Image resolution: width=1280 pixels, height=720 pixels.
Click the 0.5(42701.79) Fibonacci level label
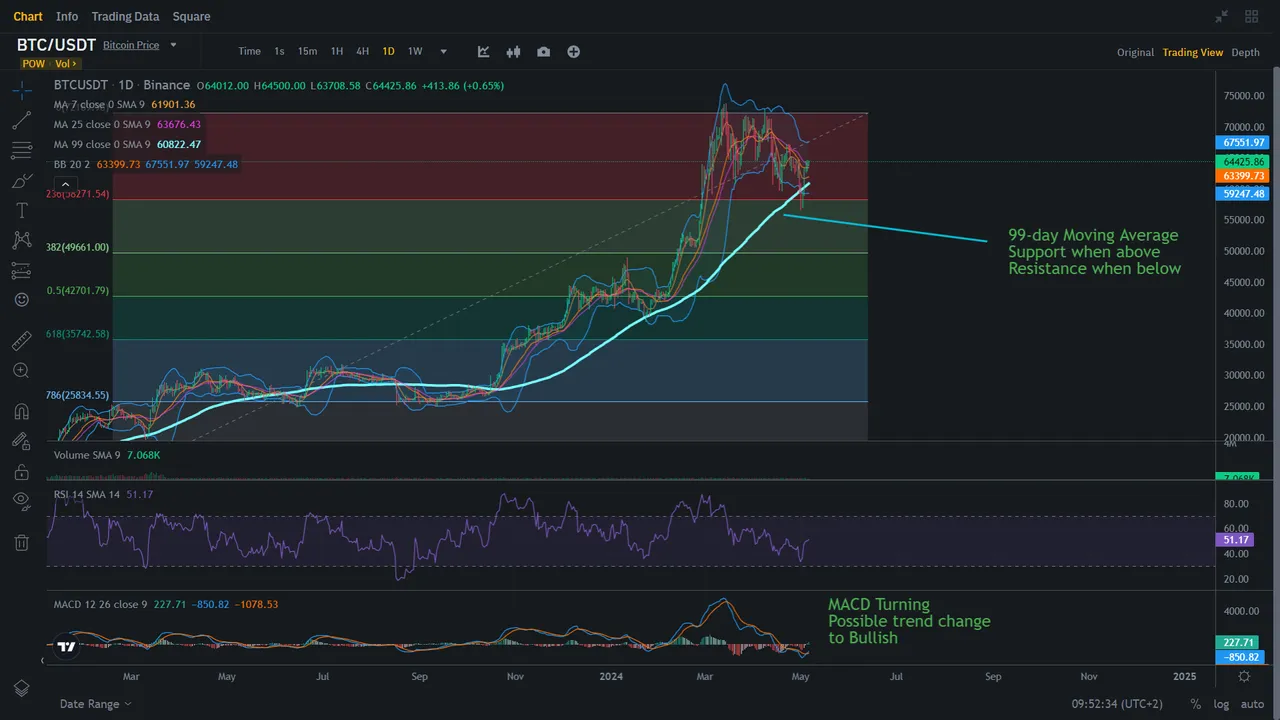78,291
